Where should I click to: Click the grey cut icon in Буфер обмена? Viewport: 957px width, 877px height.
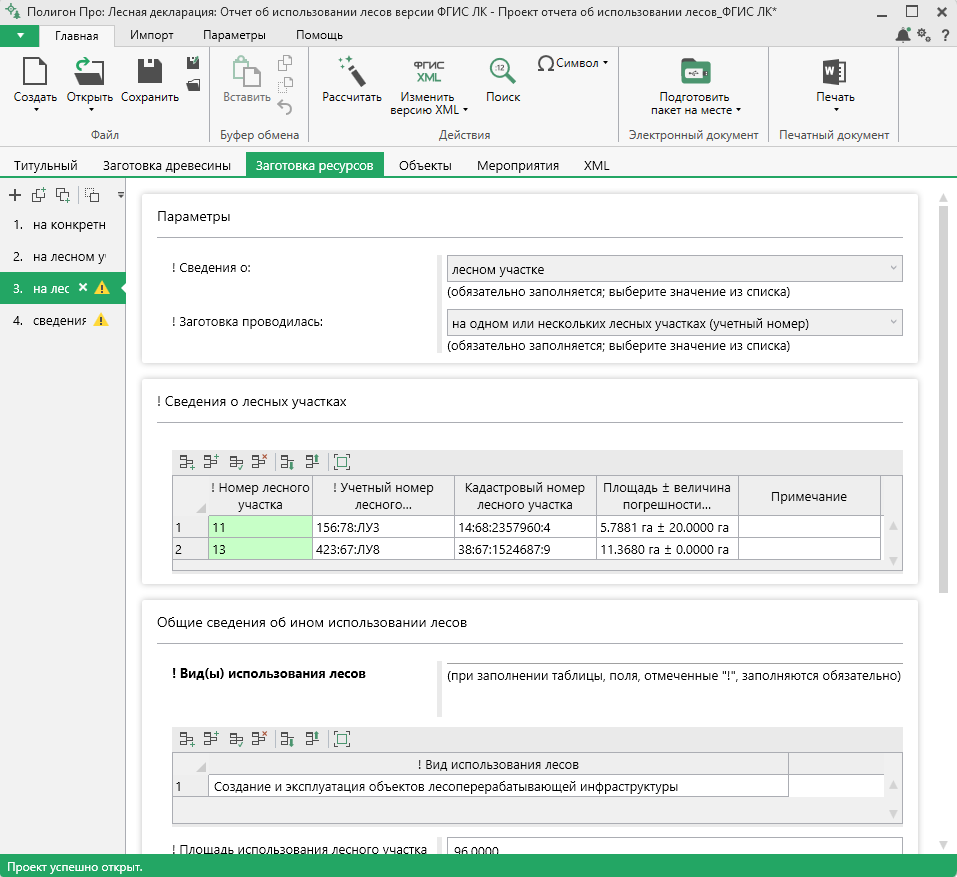coord(285,85)
